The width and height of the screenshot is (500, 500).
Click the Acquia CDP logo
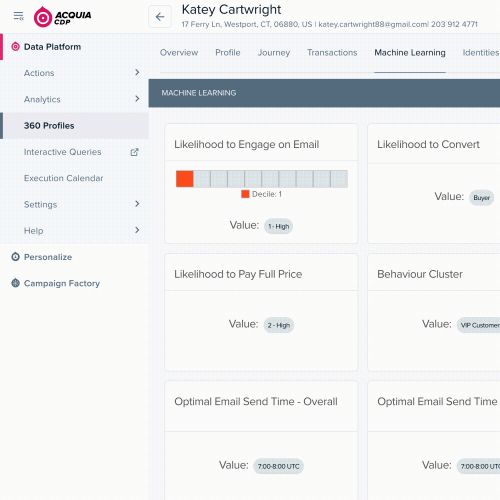(x=62, y=17)
